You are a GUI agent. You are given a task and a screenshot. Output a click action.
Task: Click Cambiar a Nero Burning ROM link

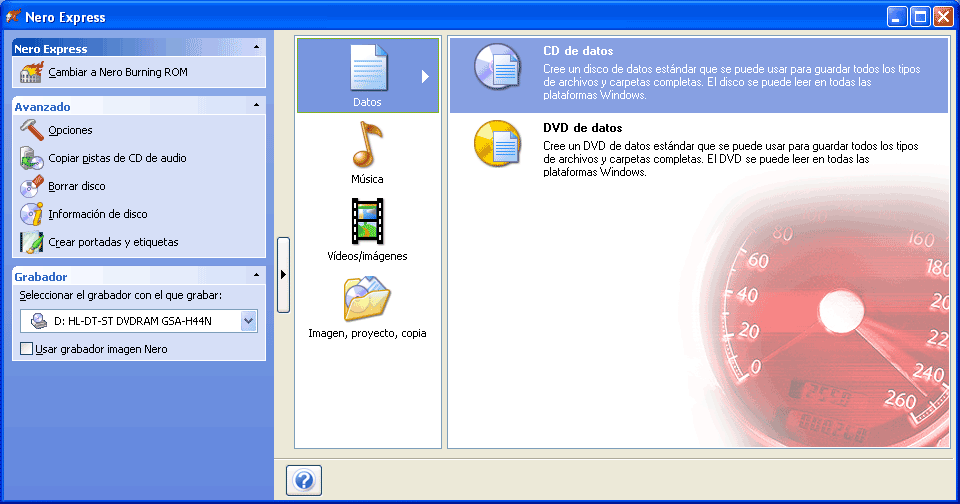(117, 72)
